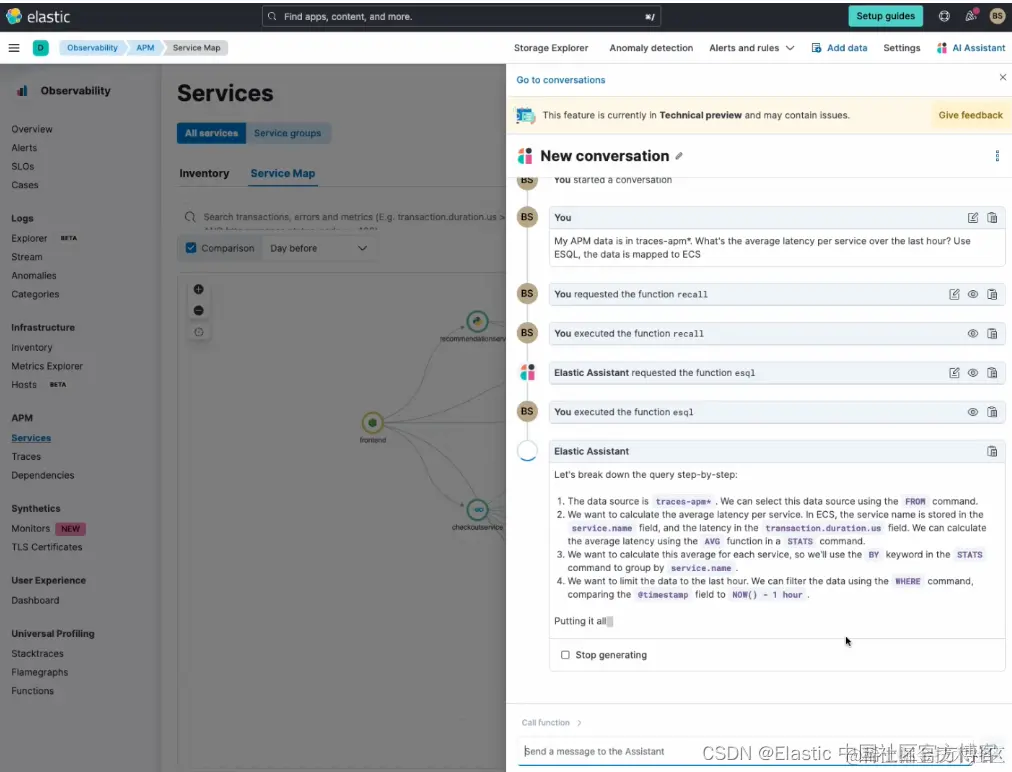The image size is (1012, 772).
Task: Center the service map view
Action: coord(199,332)
